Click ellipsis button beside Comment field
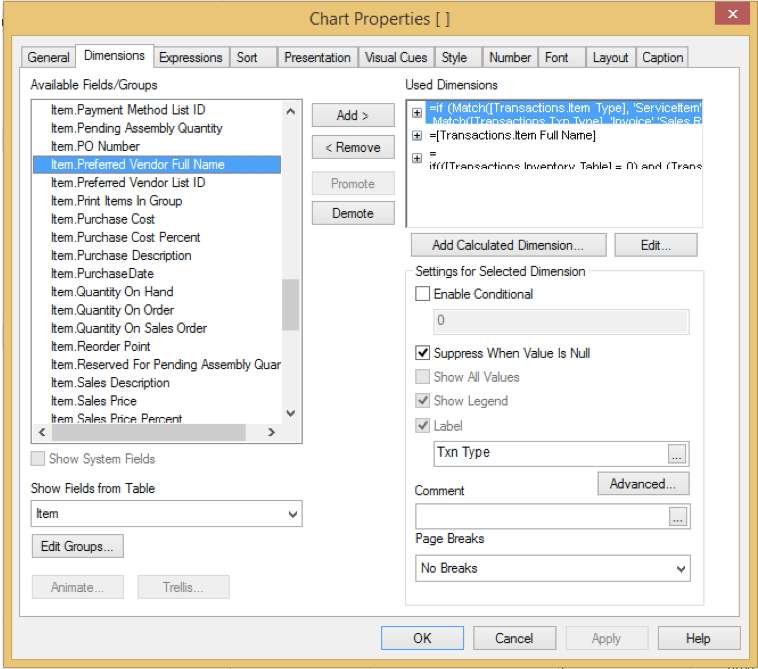The image size is (758, 669). [x=678, y=517]
